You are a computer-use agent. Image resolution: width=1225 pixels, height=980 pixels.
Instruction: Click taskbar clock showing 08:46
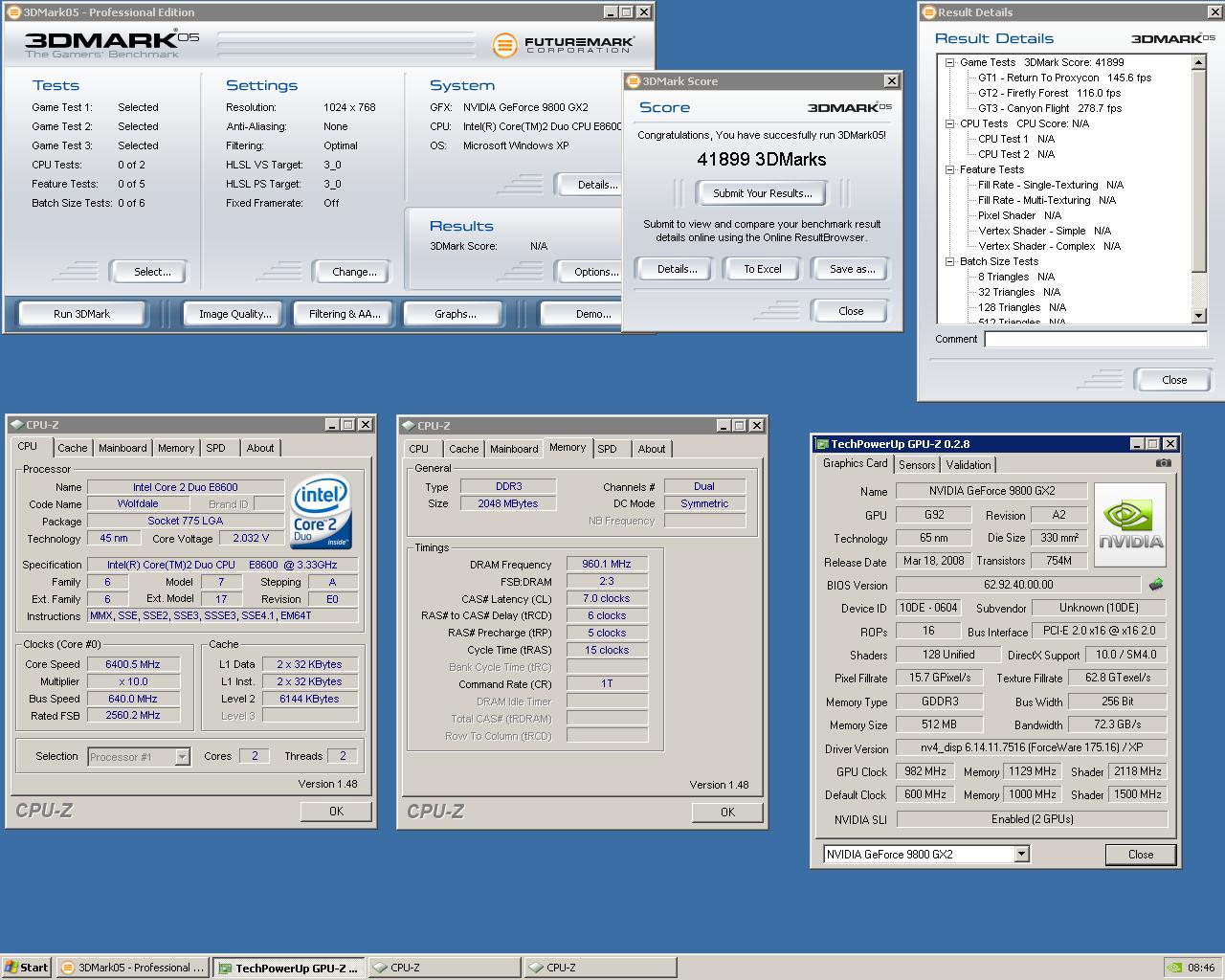point(1201,968)
